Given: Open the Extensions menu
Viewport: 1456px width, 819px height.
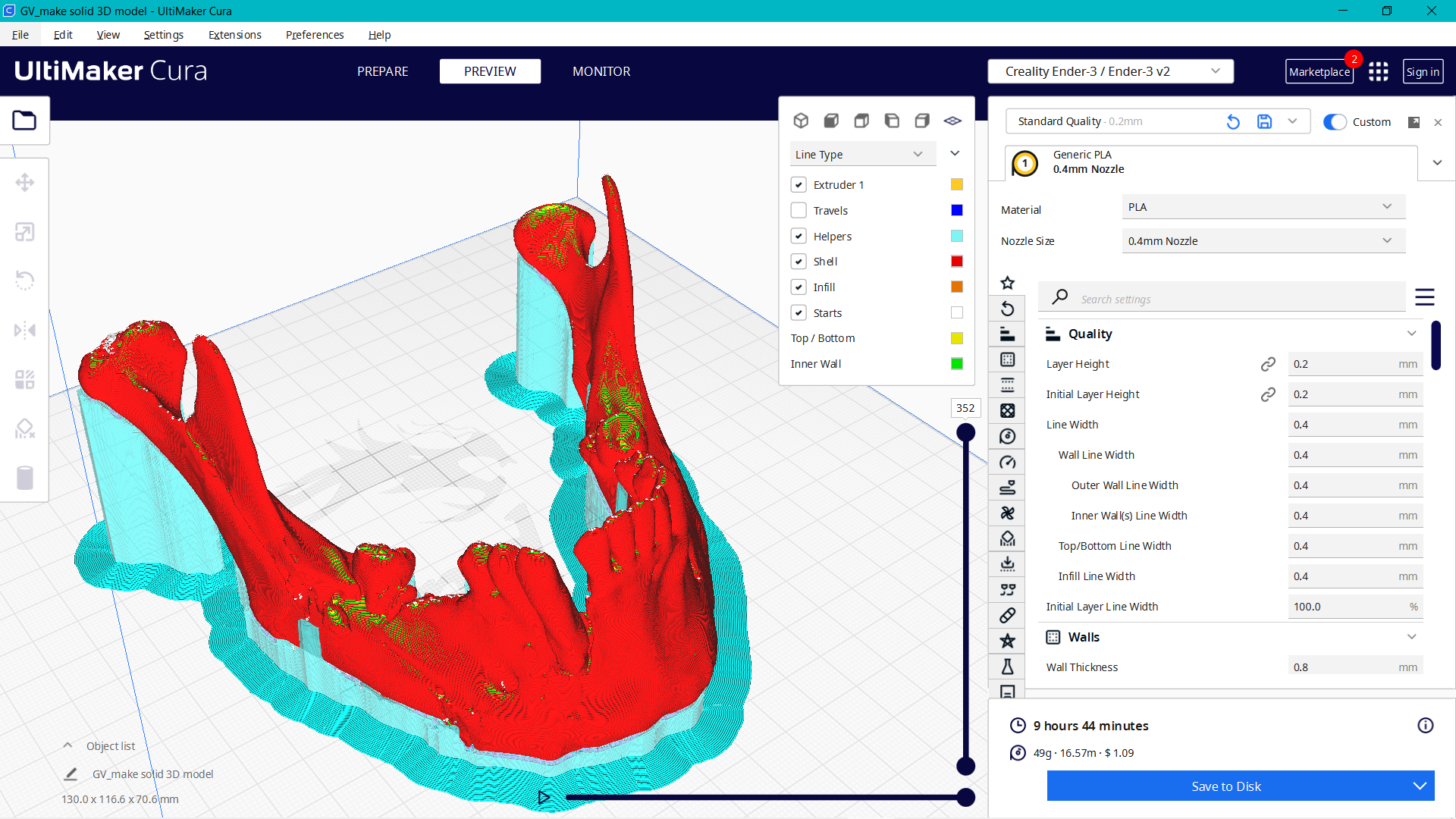Looking at the screenshot, I should coord(234,35).
